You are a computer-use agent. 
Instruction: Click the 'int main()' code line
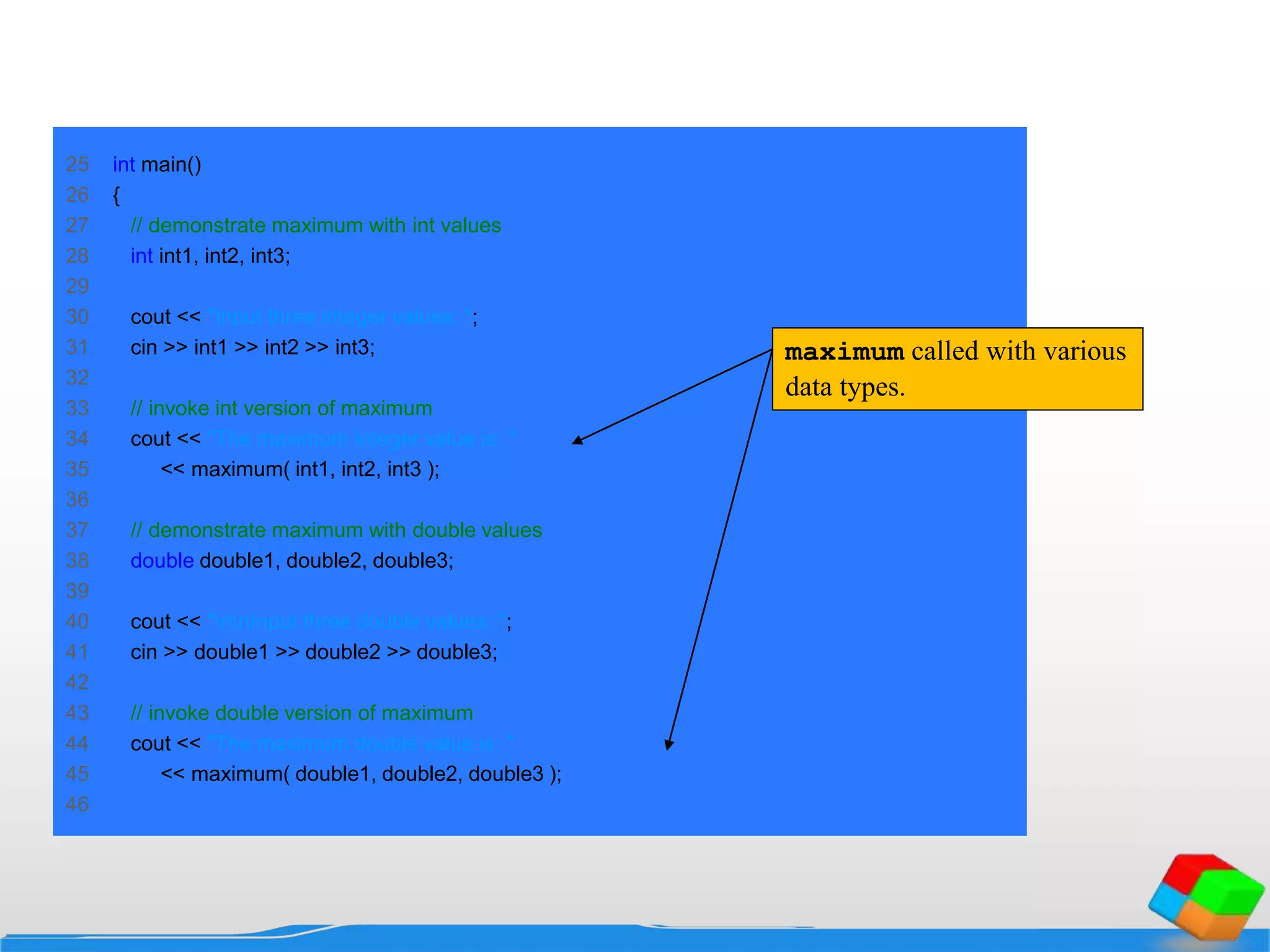[x=157, y=165]
